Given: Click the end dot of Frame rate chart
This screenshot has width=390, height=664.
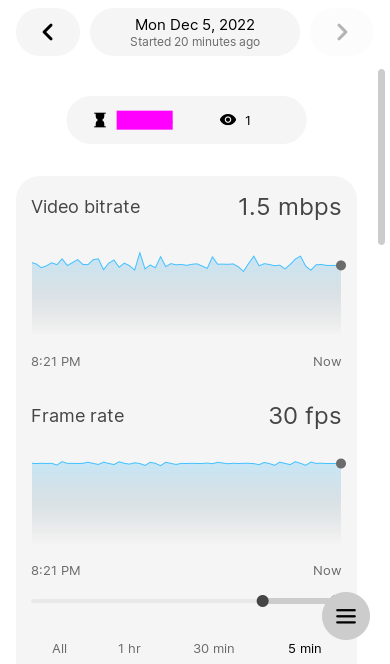Looking at the screenshot, I should point(341,464).
